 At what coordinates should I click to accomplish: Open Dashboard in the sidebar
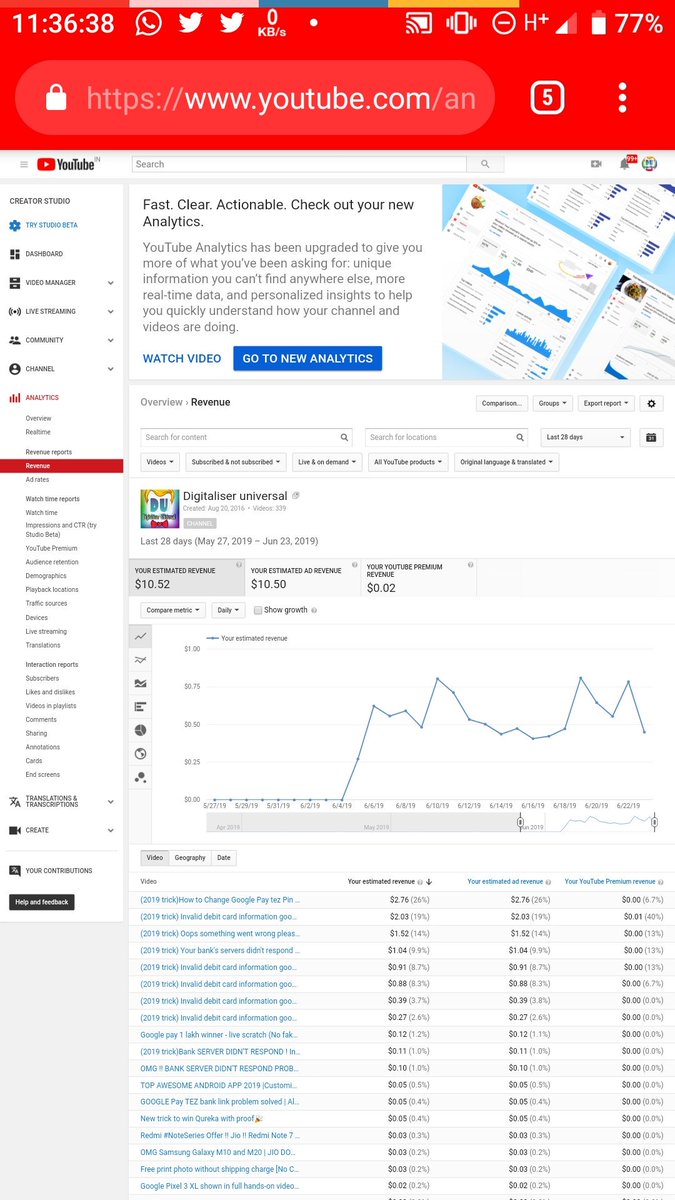[44, 254]
